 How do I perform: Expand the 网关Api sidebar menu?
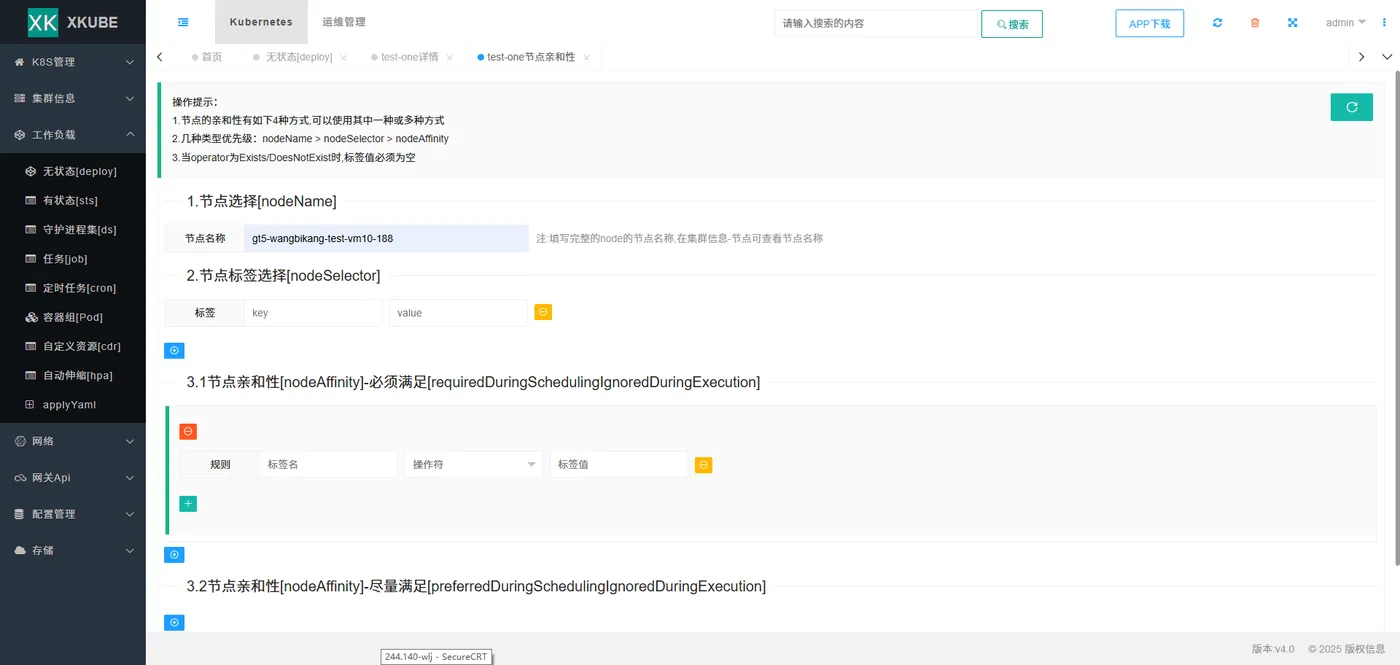73,477
